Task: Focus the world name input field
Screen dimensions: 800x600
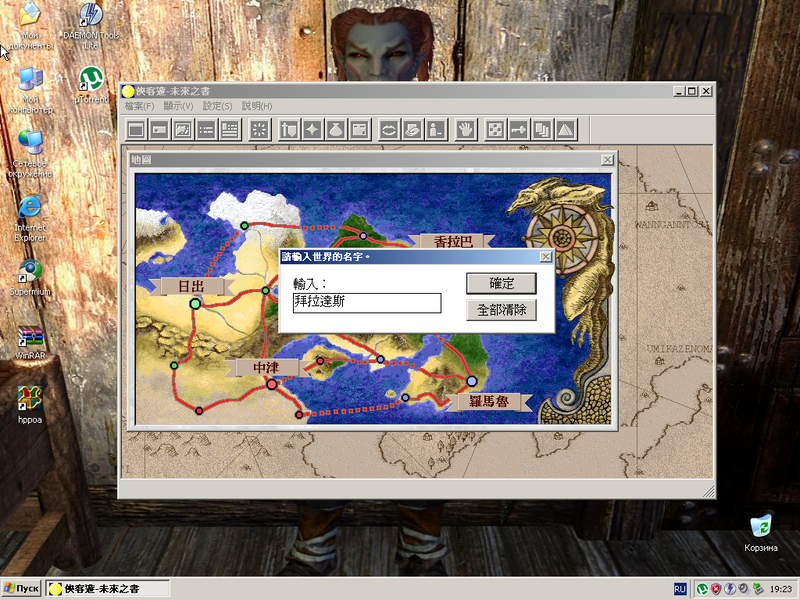Action: coord(367,303)
